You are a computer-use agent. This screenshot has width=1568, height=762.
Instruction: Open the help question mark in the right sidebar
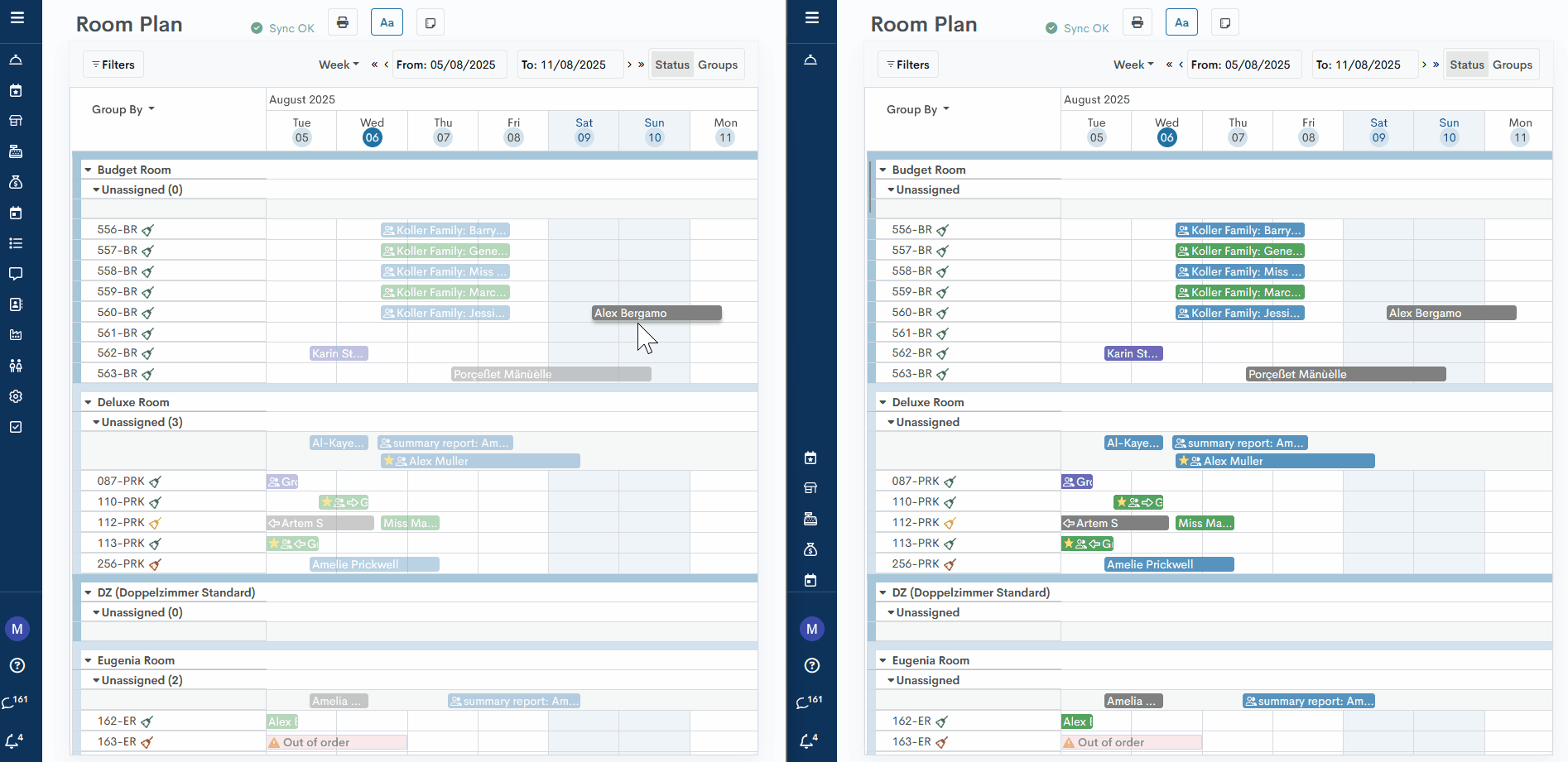click(811, 665)
